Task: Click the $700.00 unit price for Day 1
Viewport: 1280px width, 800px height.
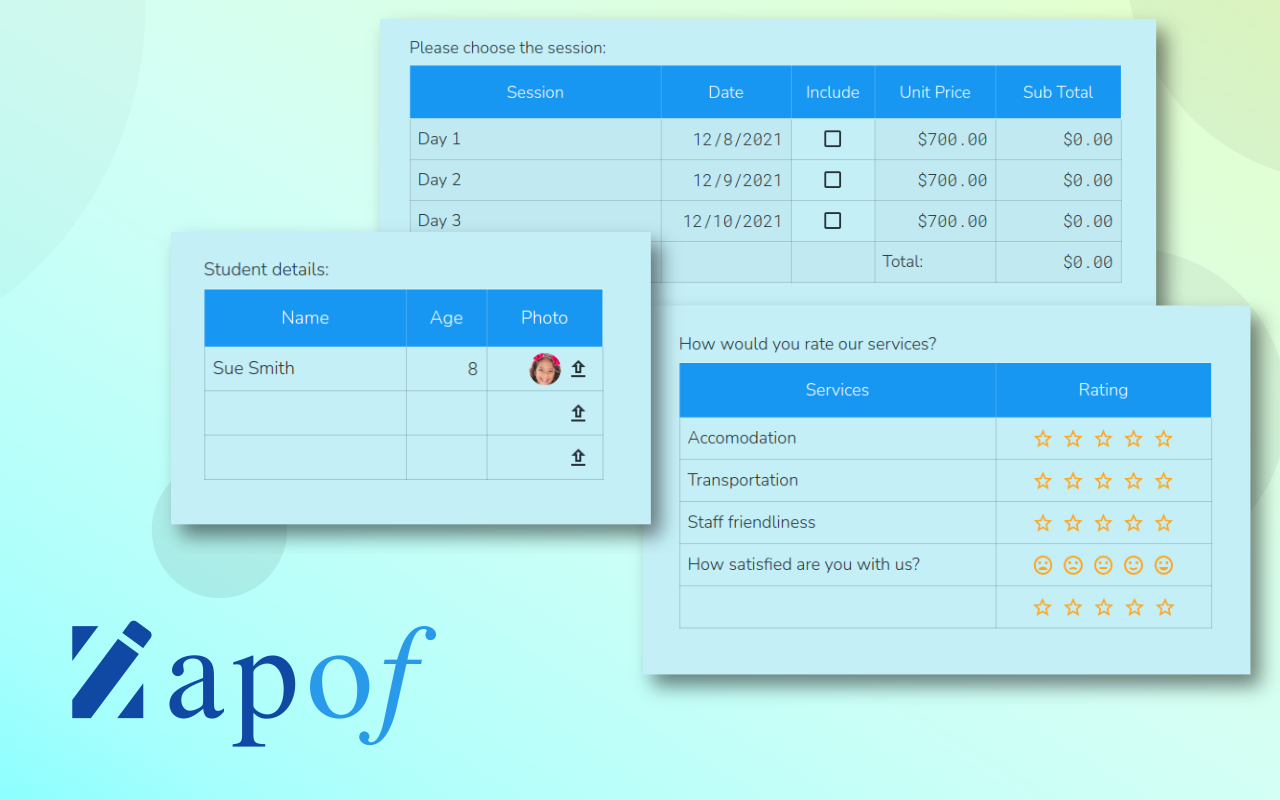Action: coord(952,140)
